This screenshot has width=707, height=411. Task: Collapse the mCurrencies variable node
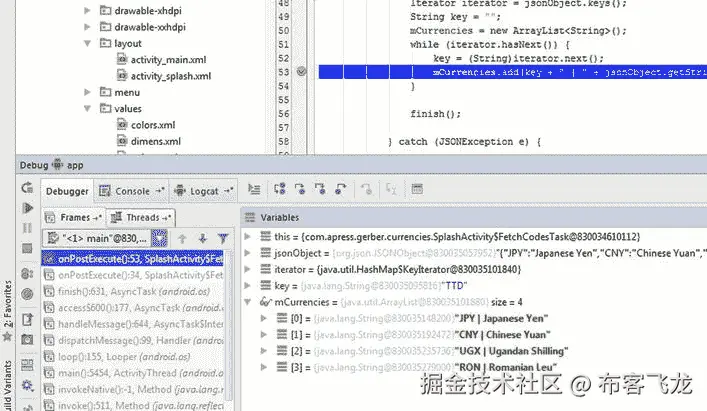(x=247, y=302)
